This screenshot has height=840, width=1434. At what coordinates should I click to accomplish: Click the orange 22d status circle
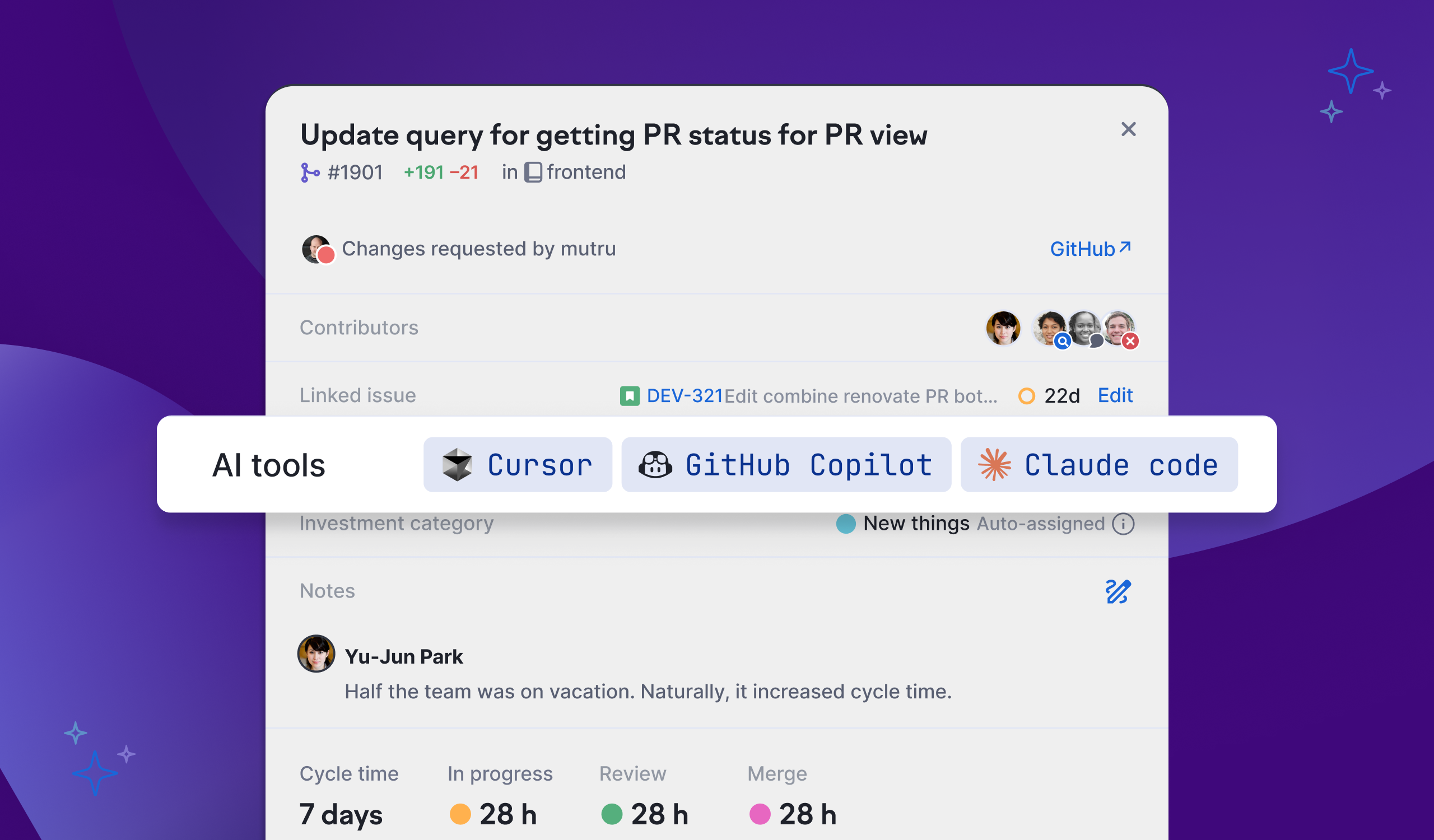[1026, 396]
